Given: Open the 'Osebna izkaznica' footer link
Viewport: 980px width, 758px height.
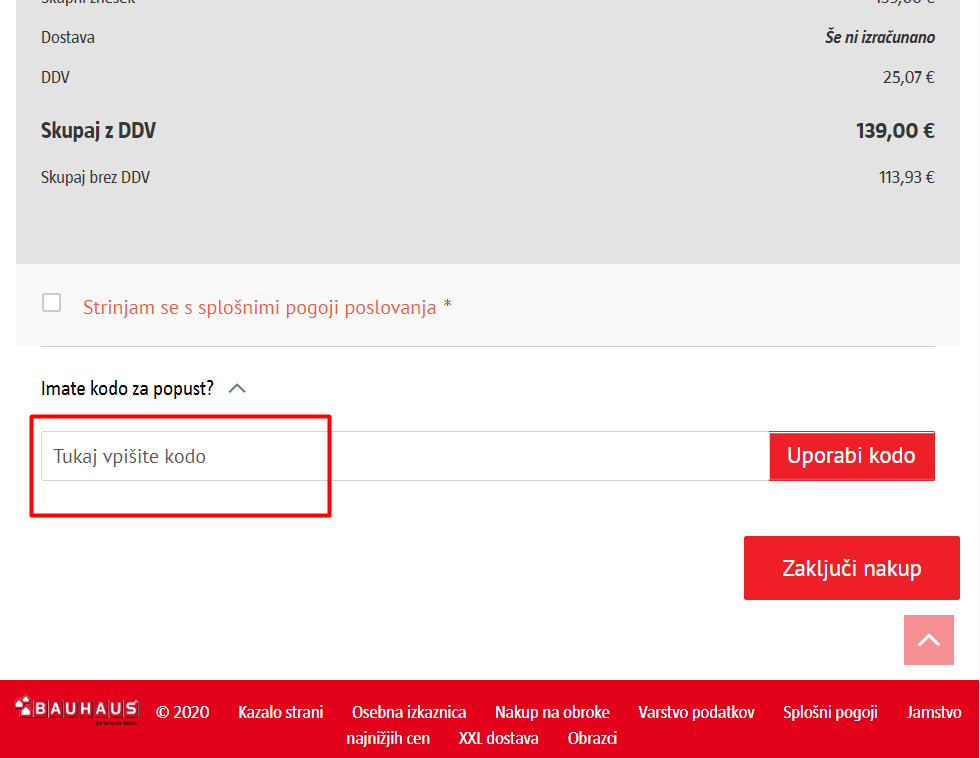Looking at the screenshot, I should point(409,712).
